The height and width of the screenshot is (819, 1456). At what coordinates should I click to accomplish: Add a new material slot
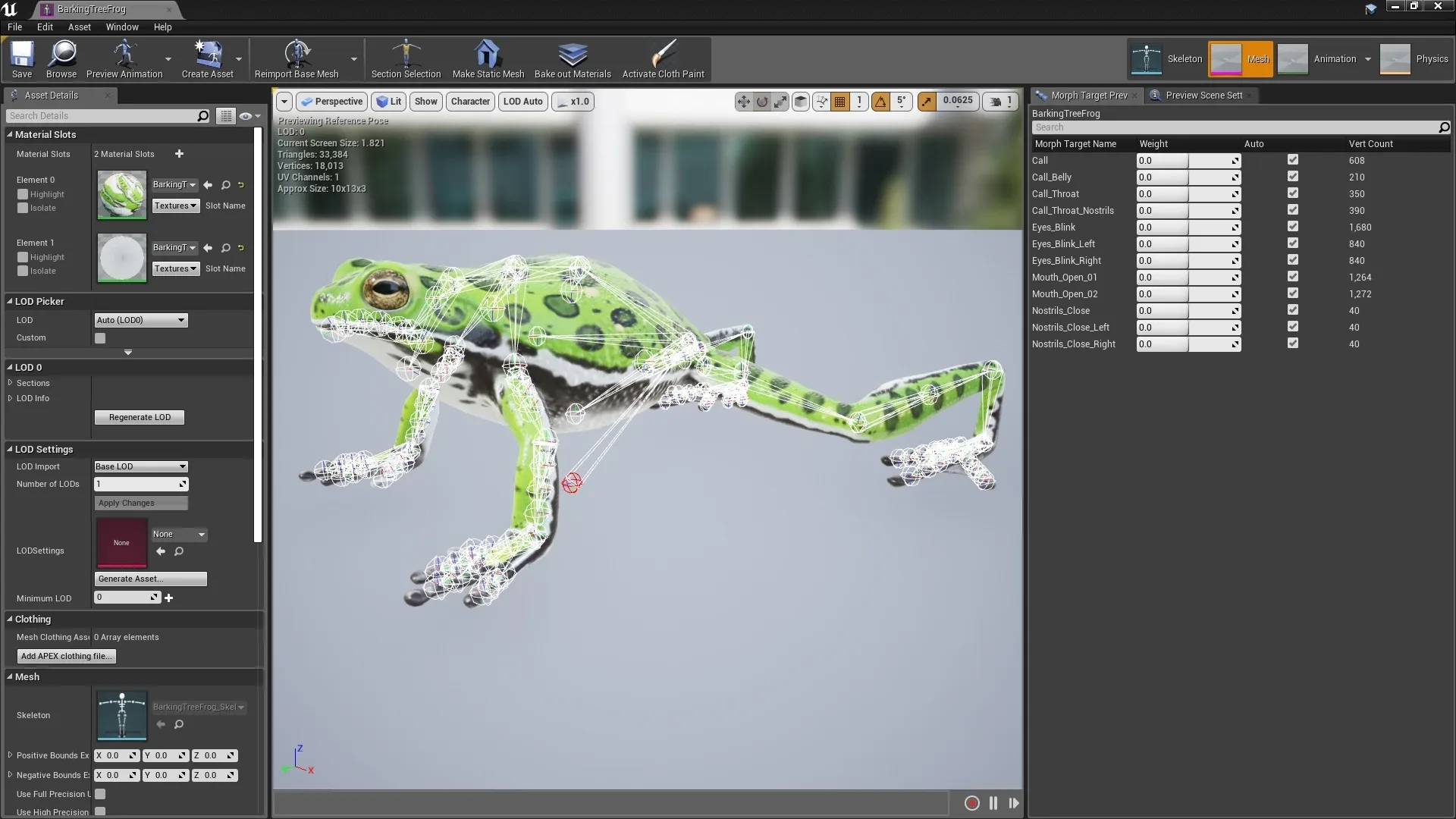coord(179,154)
